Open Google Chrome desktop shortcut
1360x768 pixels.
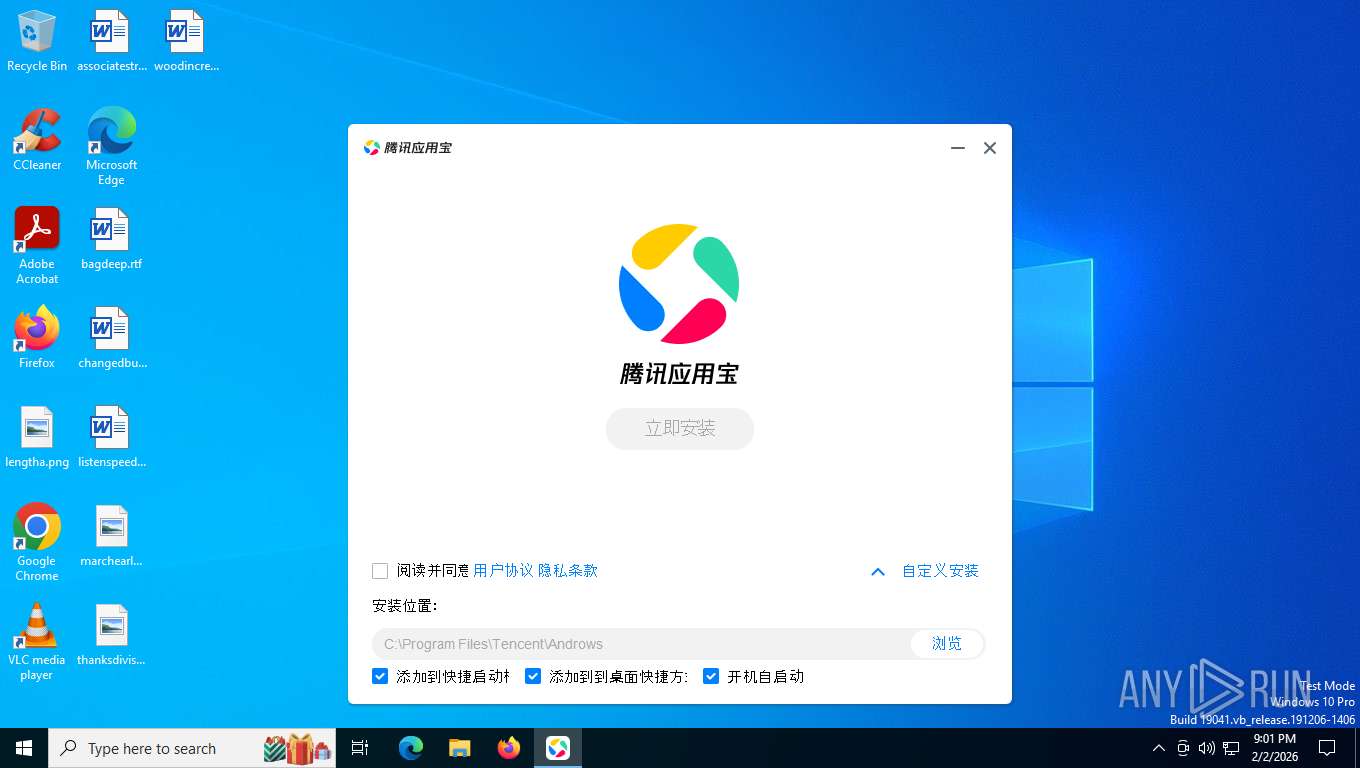click(x=37, y=543)
